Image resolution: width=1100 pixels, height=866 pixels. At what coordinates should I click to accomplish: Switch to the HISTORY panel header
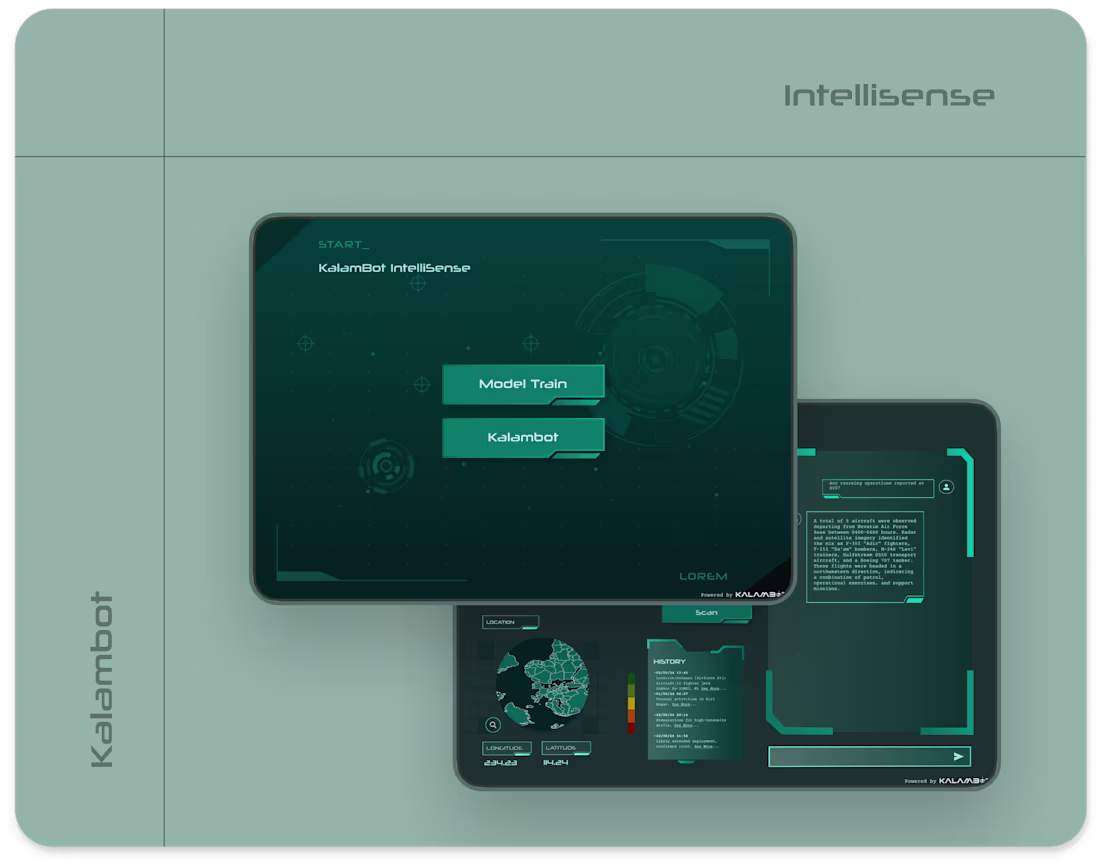(671, 661)
